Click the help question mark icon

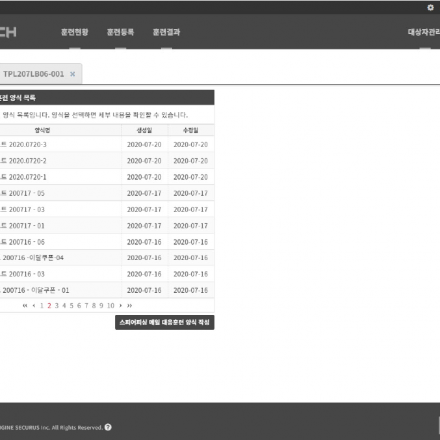tap(108, 427)
